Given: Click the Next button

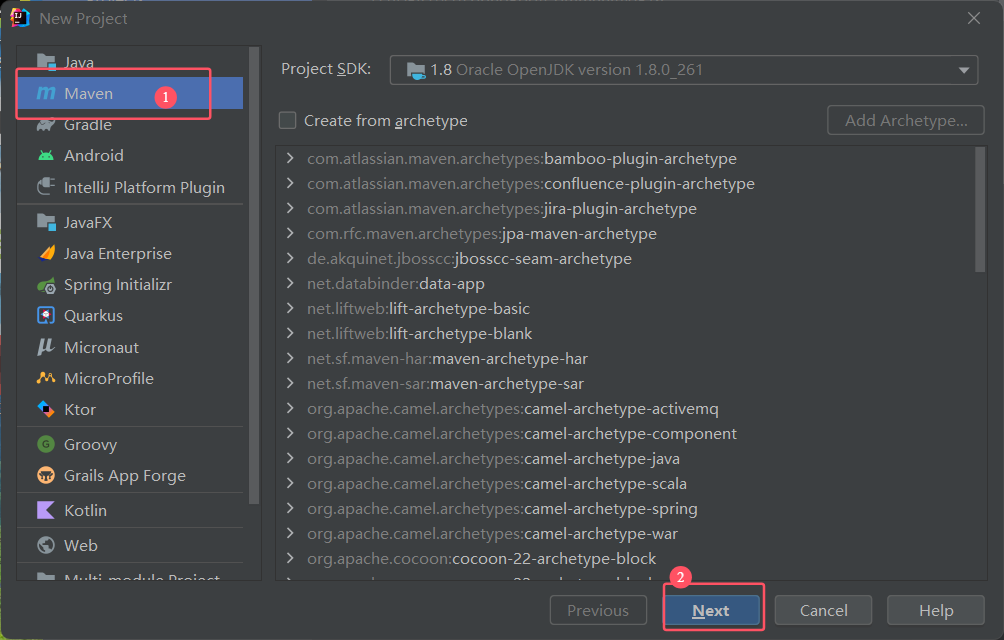Looking at the screenshot, I should (x=711, y=611).
